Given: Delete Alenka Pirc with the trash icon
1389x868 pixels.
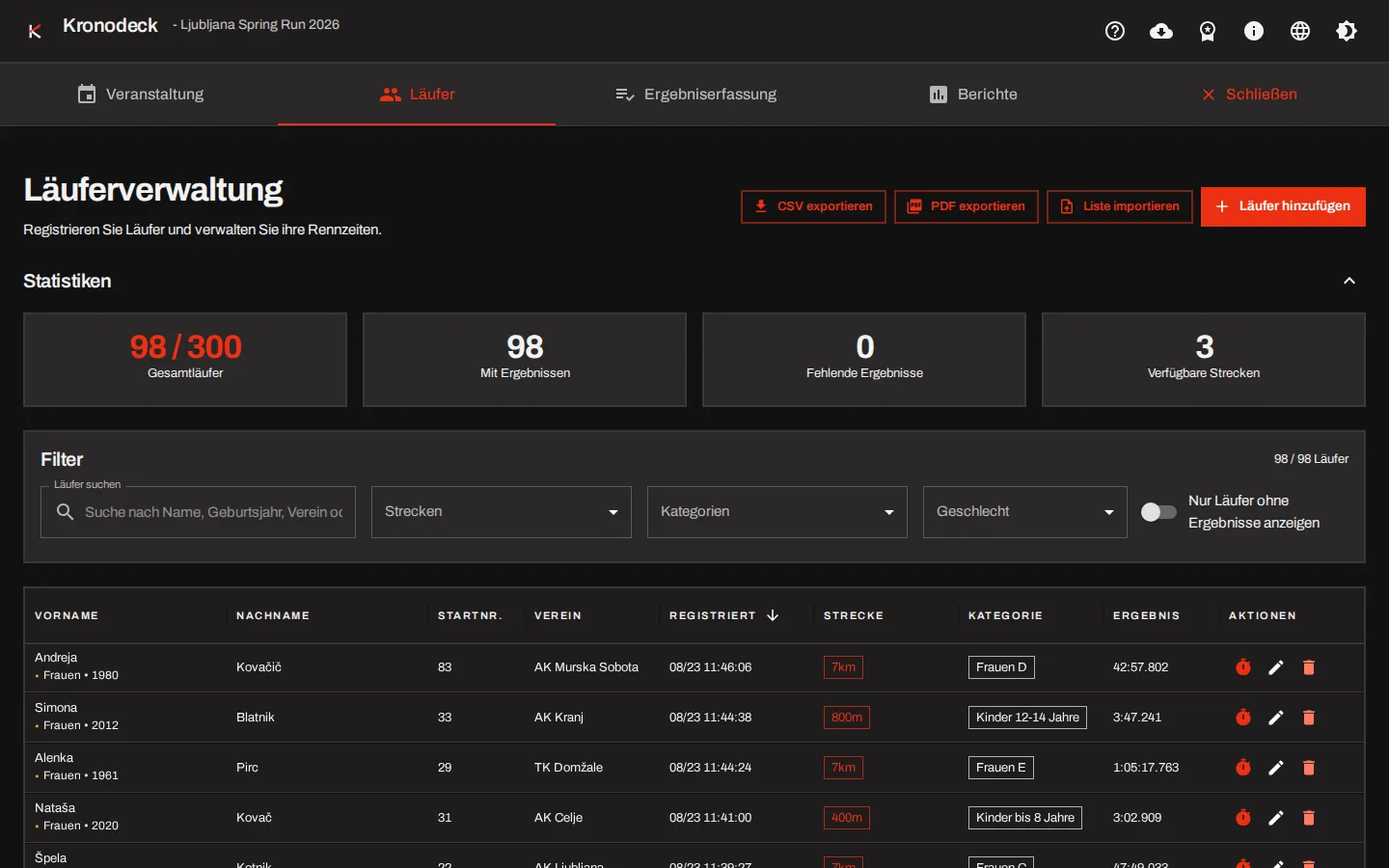Looking at the screenshot, I should click(1309, 768).
